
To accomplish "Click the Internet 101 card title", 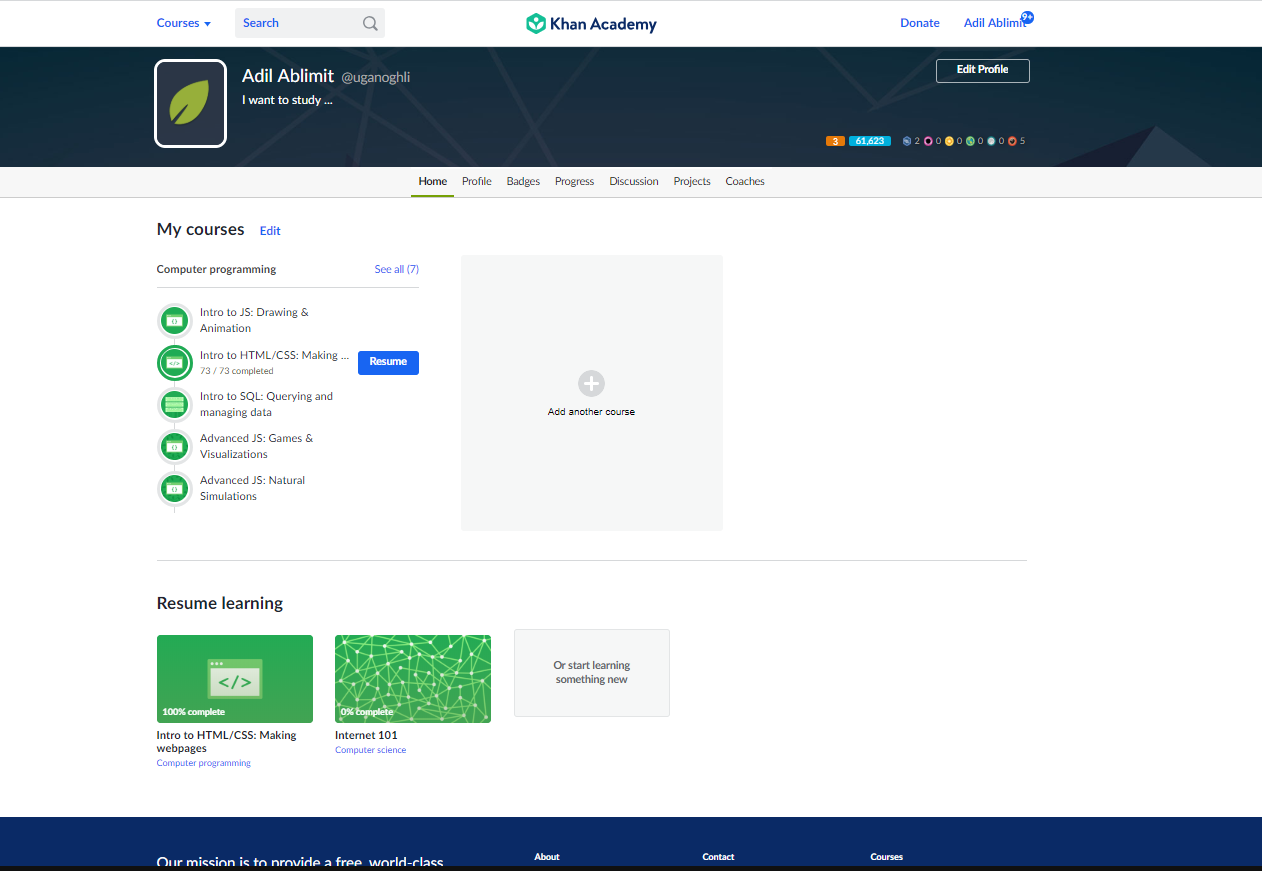I will [x=366, y=735].
